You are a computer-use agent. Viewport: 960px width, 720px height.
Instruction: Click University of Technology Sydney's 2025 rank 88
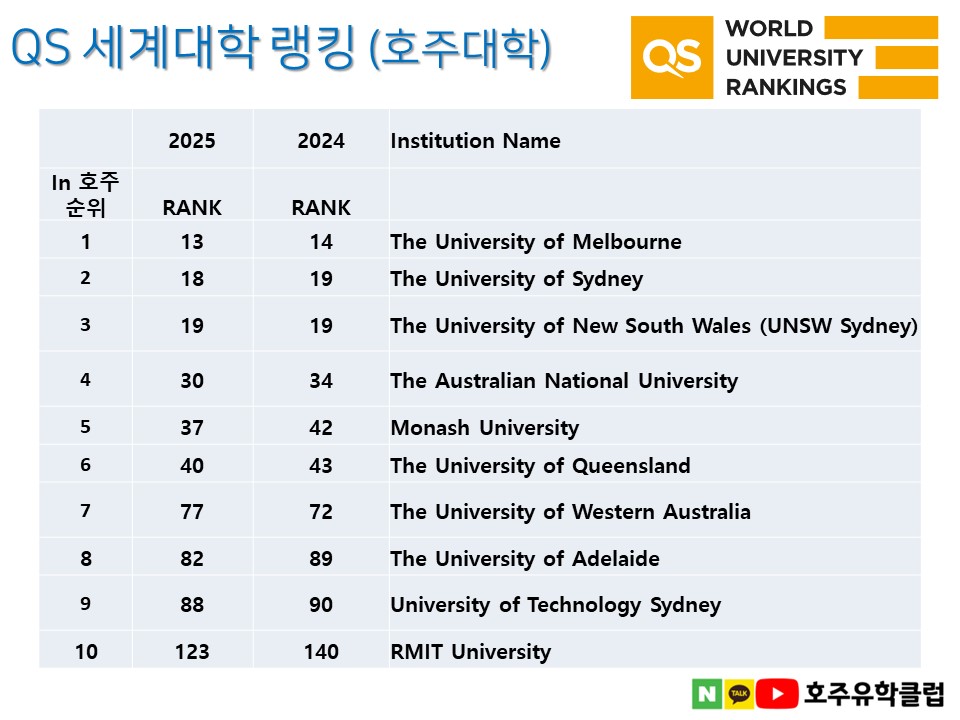[192, 605]
